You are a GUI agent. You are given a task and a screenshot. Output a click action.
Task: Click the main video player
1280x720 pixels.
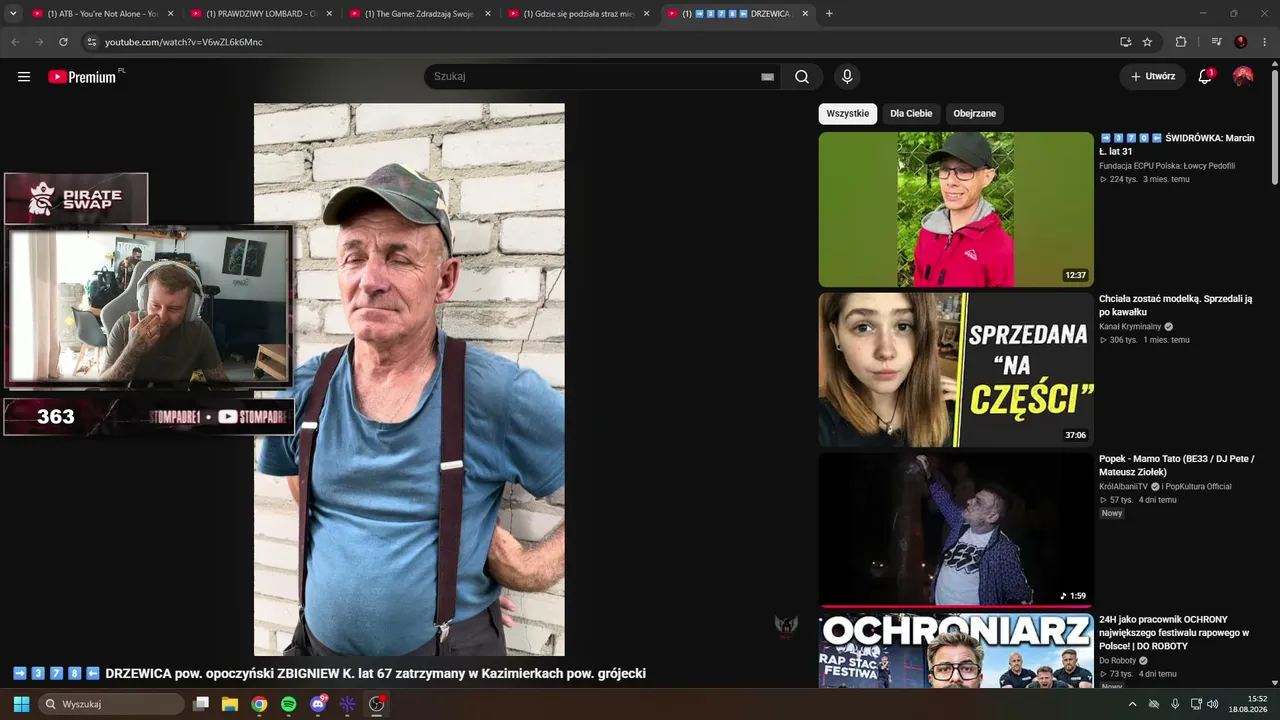point(409,380)
